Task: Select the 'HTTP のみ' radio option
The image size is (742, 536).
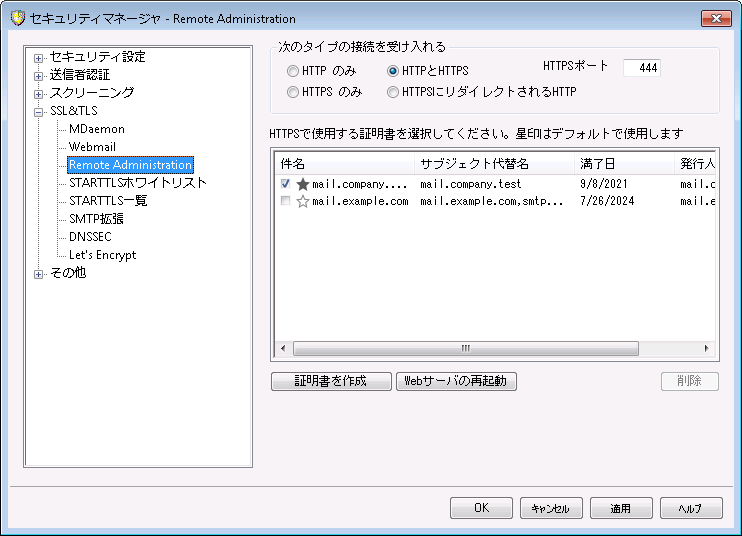Action: coord(293,71)
